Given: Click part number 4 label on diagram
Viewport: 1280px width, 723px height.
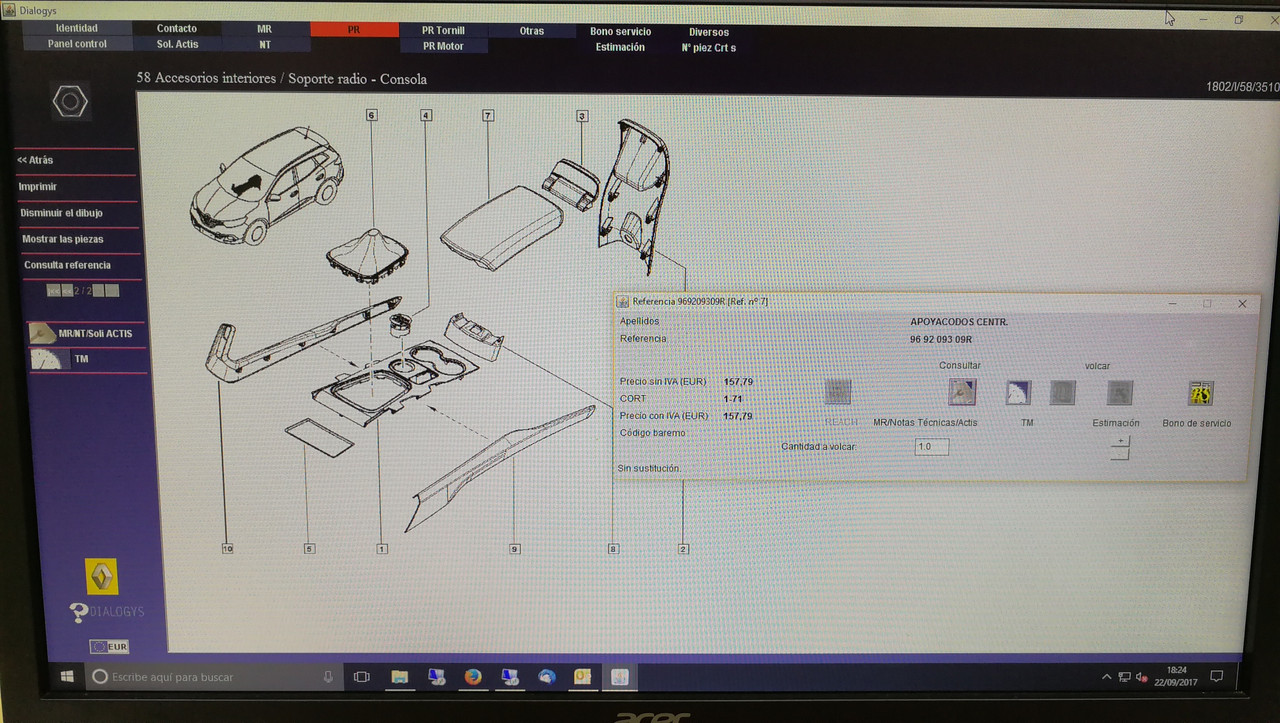Looking at the screenshot, I should (426, 116).
